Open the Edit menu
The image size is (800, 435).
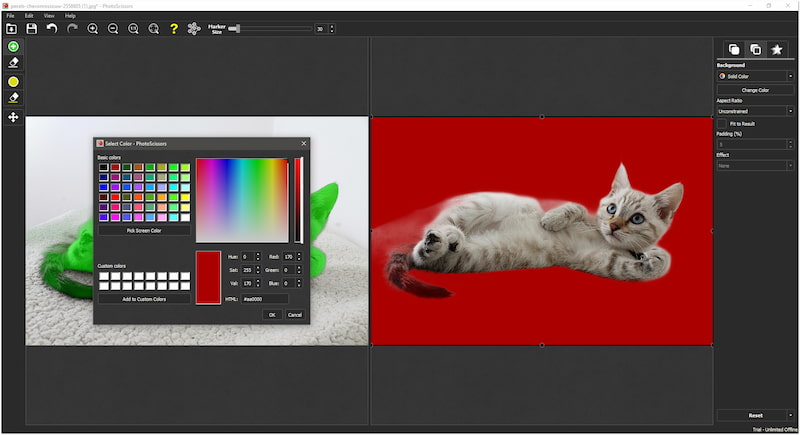29,16
